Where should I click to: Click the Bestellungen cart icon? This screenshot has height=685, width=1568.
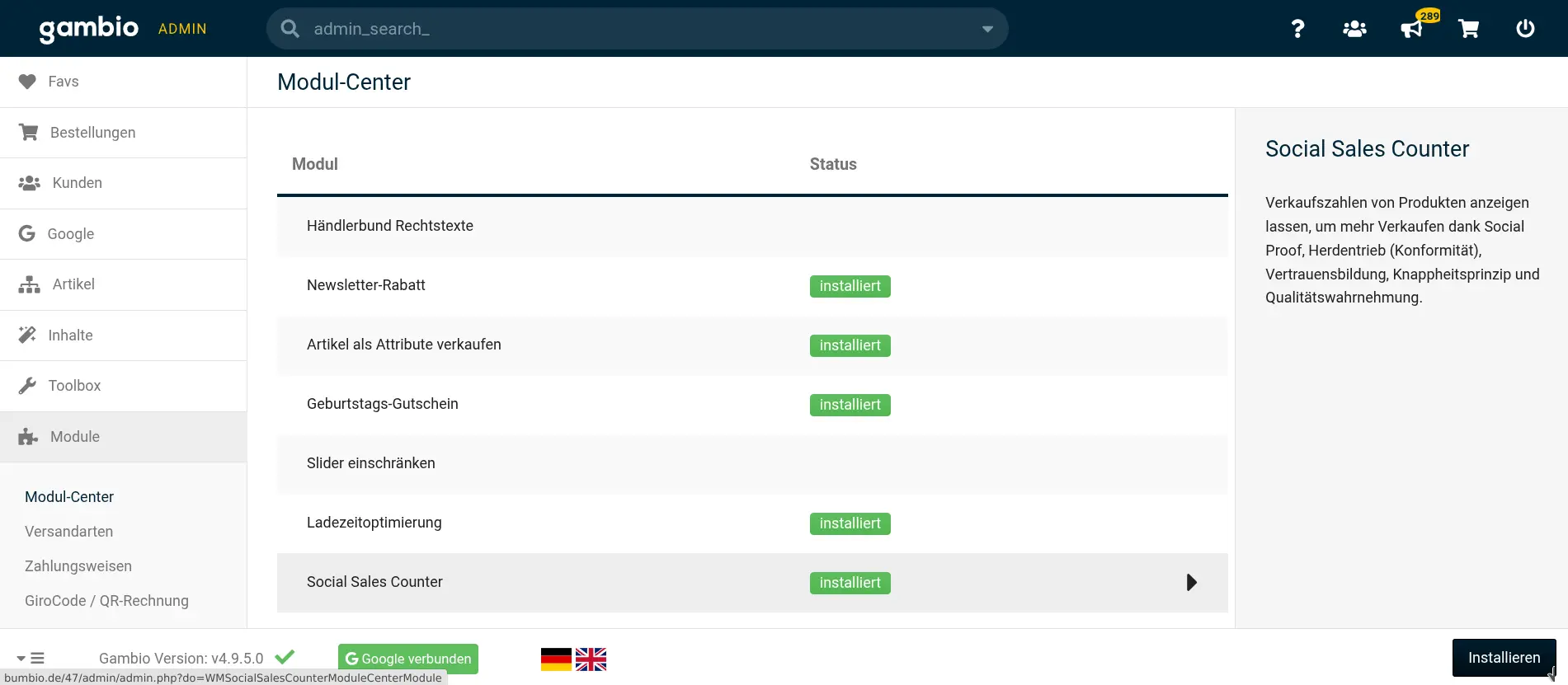click(x=29, y=132)
